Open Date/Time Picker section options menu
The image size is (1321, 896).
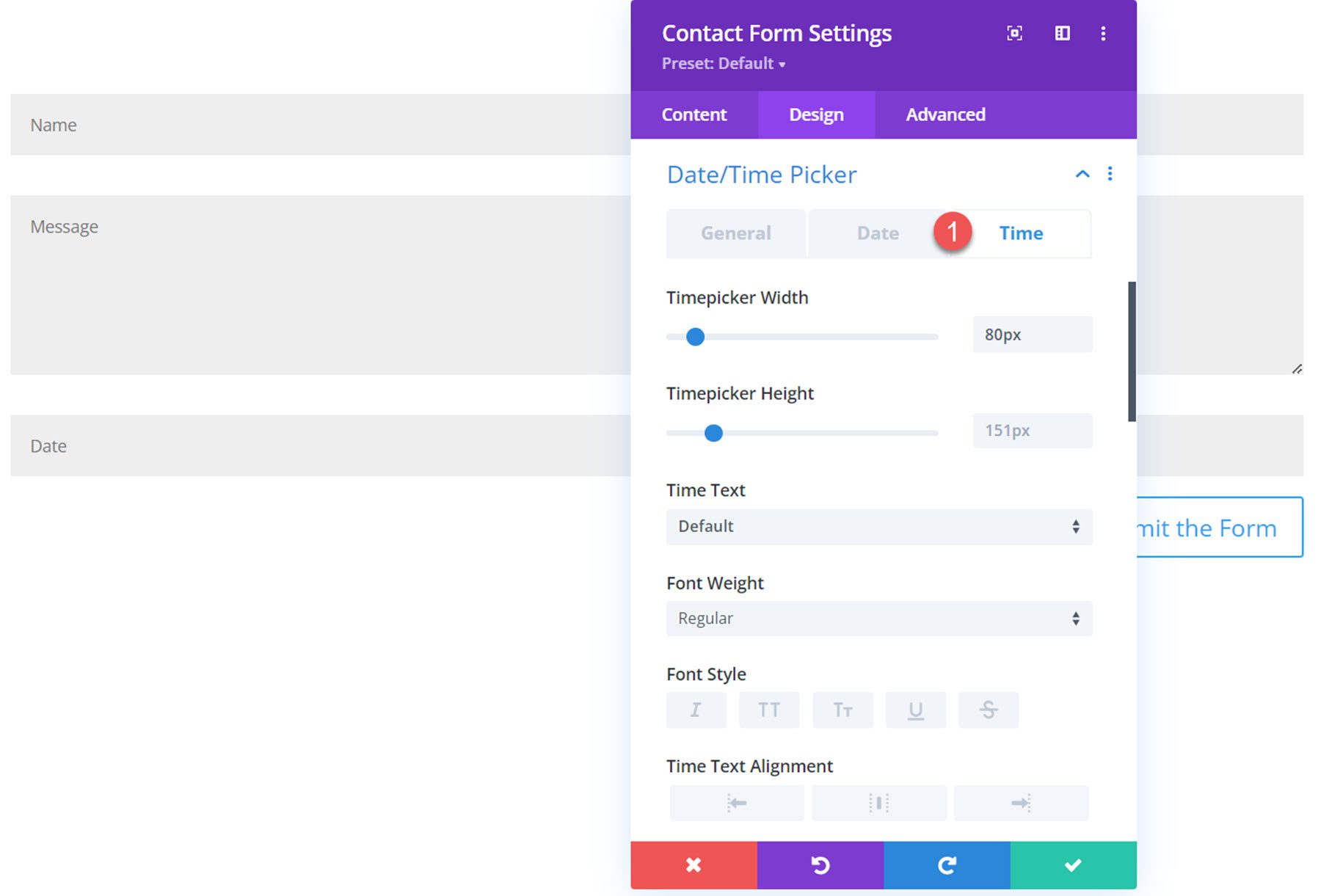click(x=1110, y=174)
